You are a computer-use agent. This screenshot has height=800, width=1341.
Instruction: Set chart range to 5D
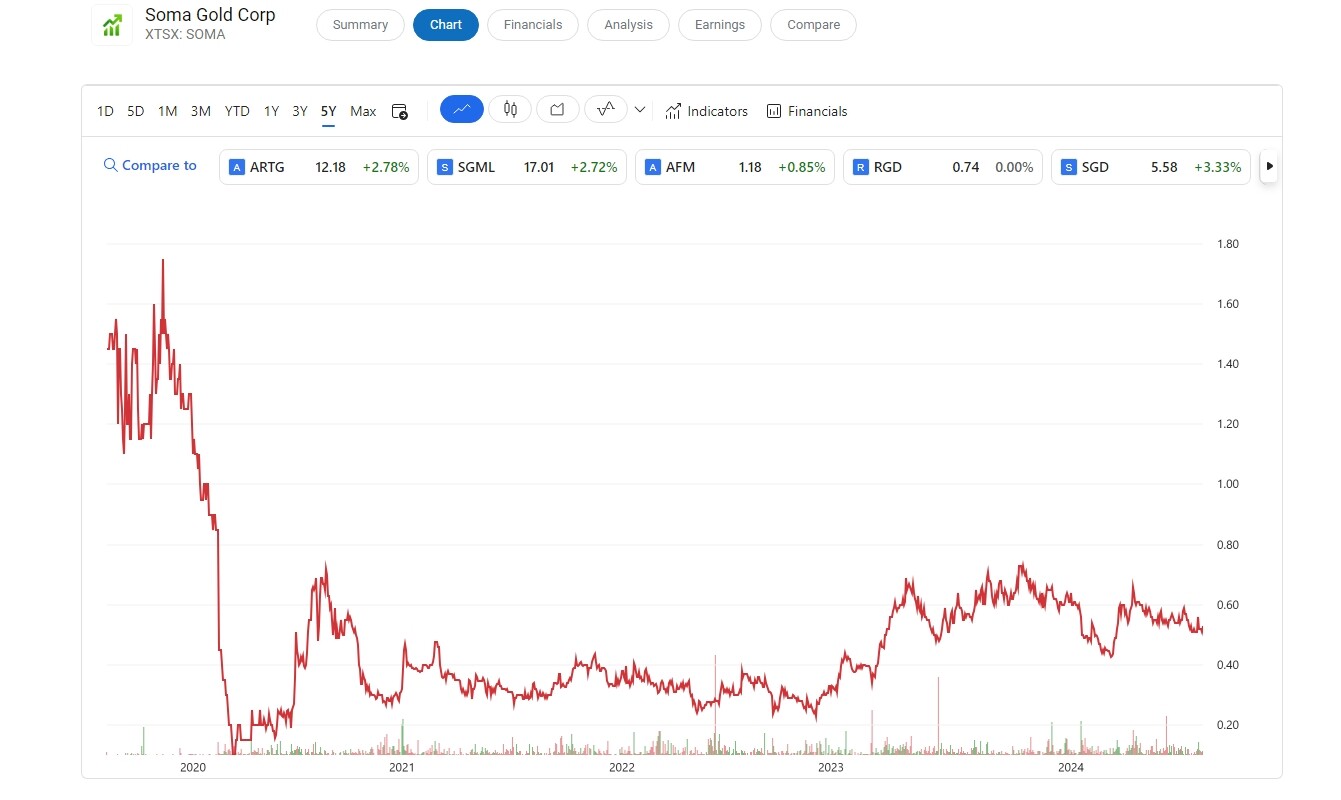tap(136, 111)
